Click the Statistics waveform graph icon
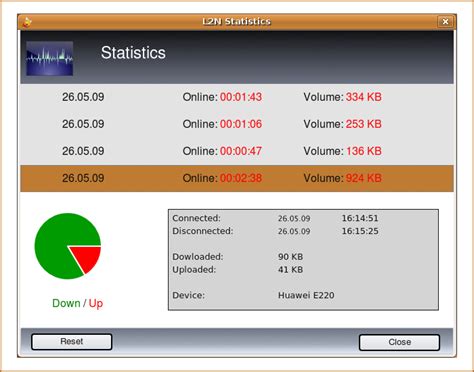 50,58
